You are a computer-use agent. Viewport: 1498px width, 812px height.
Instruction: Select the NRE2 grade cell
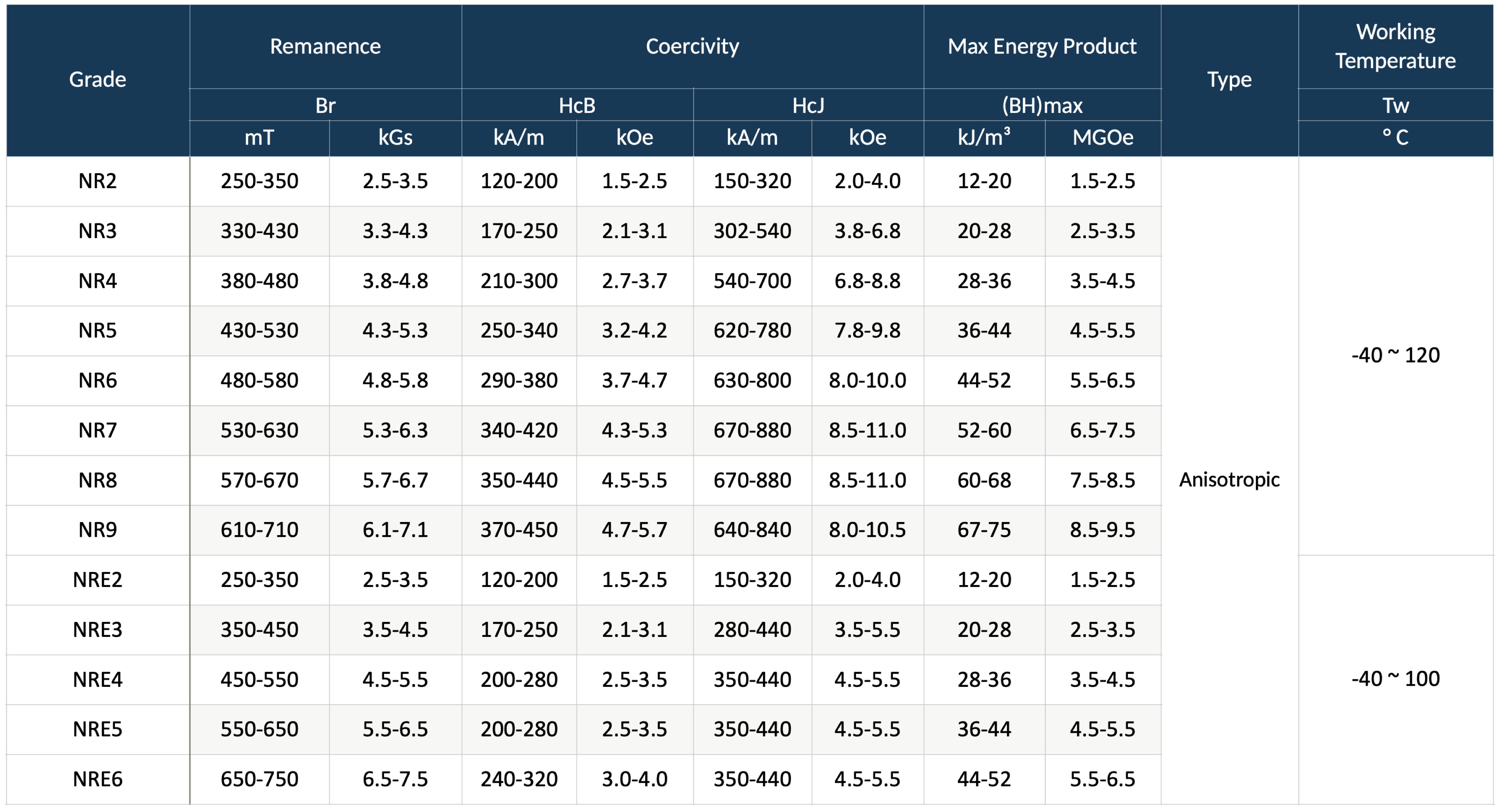(x=98, y=580)
